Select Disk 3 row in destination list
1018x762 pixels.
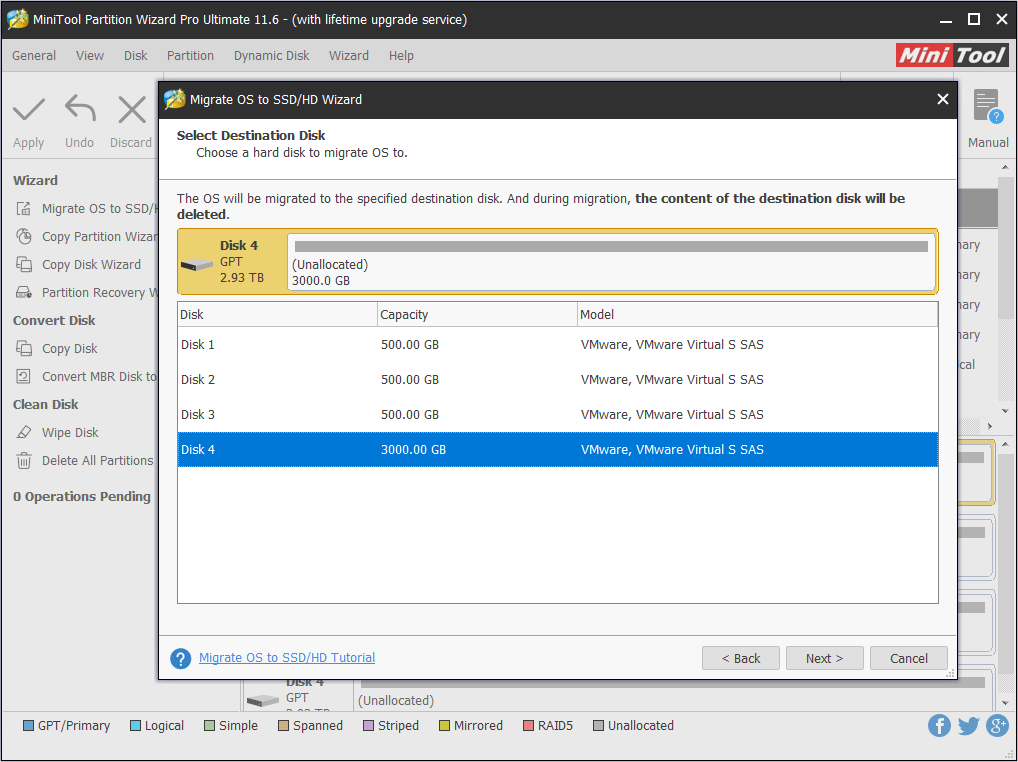coord(558,415)
